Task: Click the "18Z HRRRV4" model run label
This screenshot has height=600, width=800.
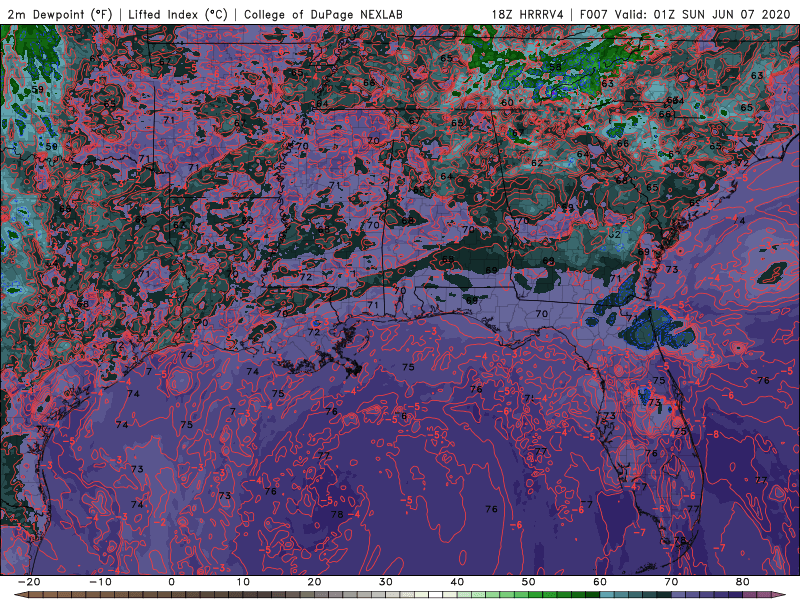Action: click(528, 14)
